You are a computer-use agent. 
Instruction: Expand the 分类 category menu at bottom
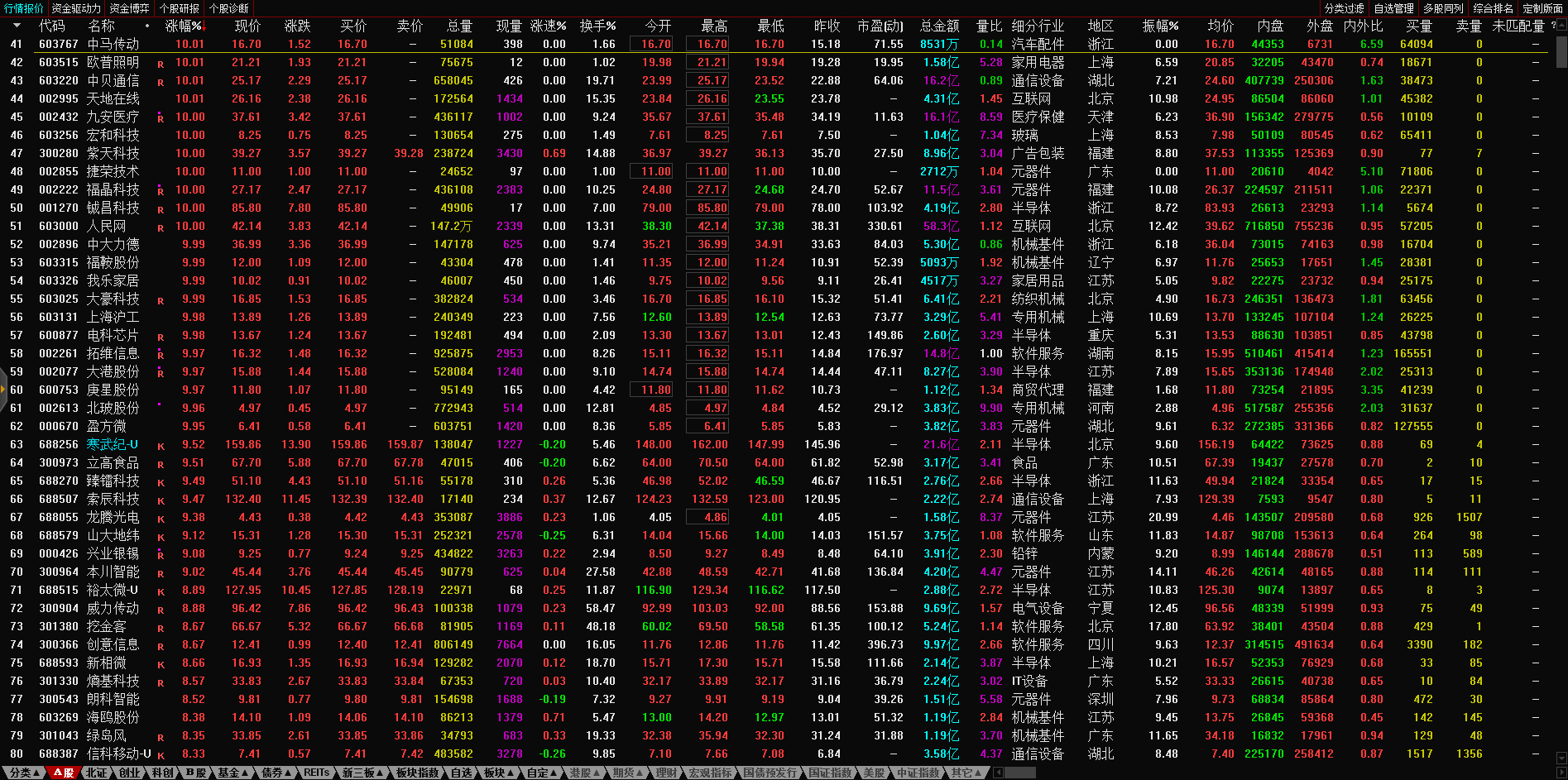[24, 773]
